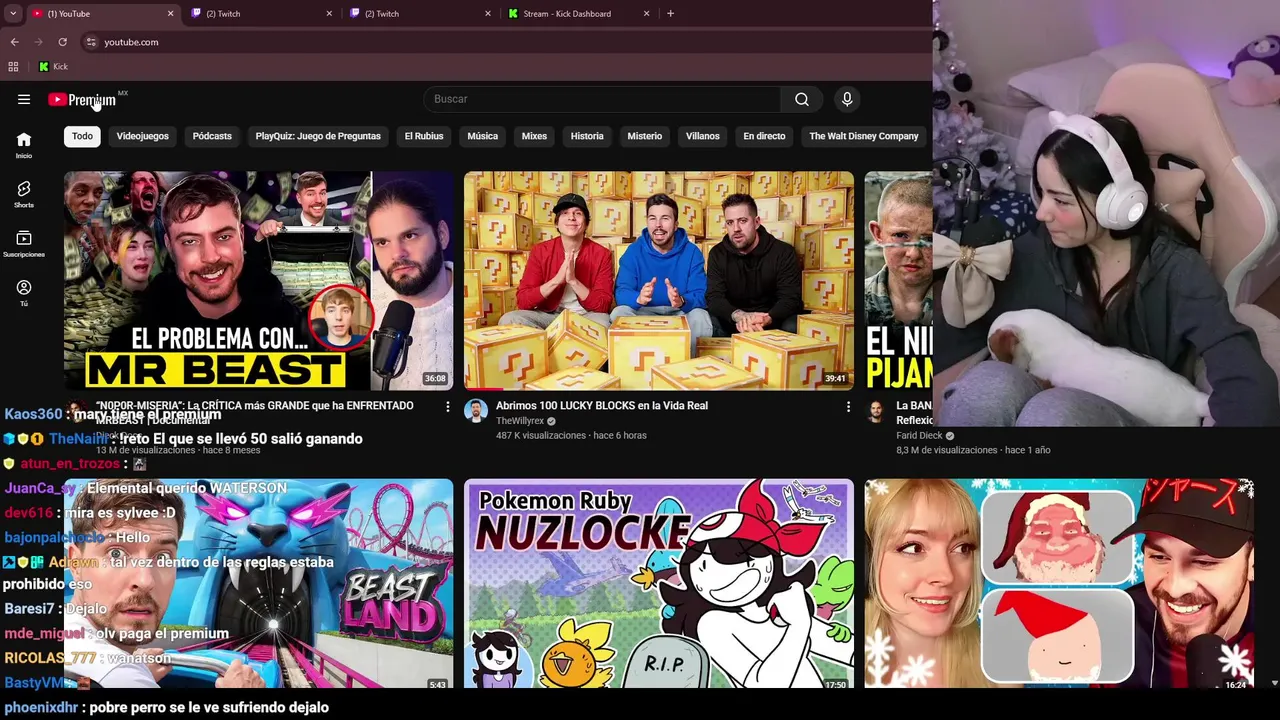Open the tab search dropdown arrow

[13, 13]
